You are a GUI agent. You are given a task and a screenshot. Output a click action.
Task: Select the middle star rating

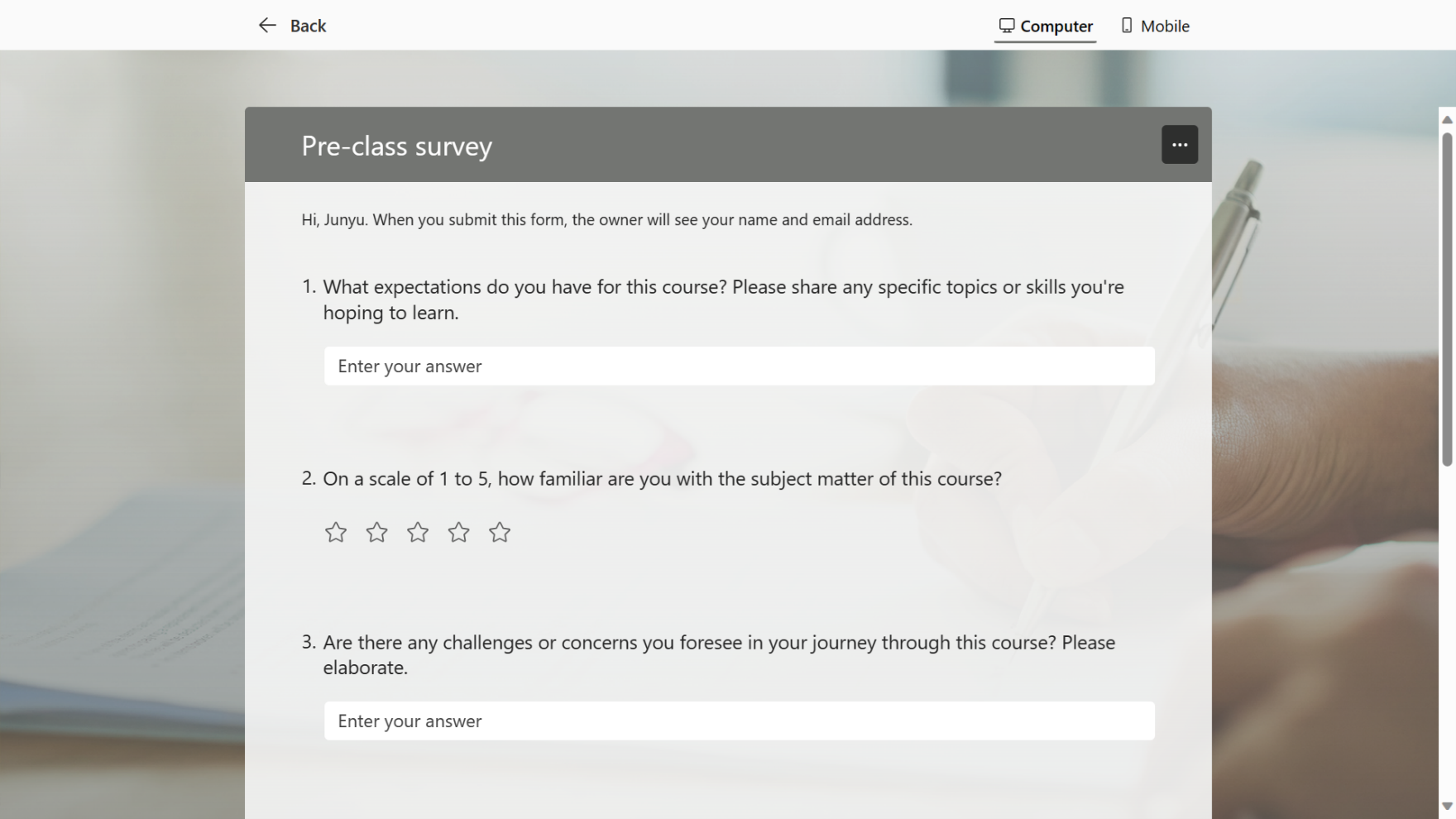click(418, 532)
